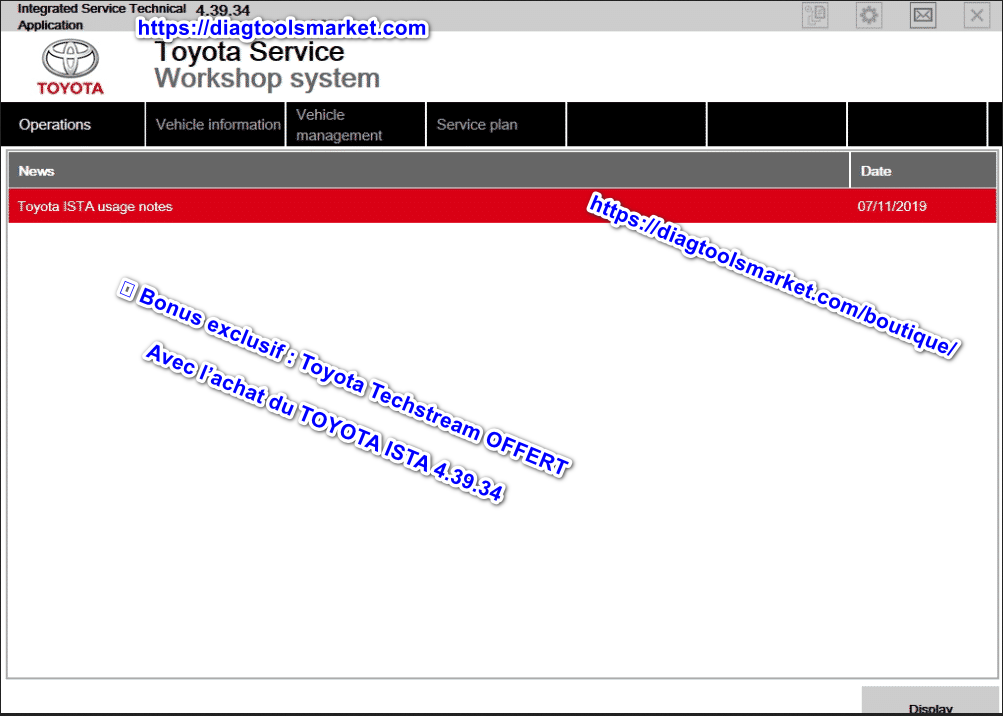Image resolution: width=1003 pixels, height=716 pixels.
Task: Click the Toyota Service Workshop system title
Action: pos(266,65)
